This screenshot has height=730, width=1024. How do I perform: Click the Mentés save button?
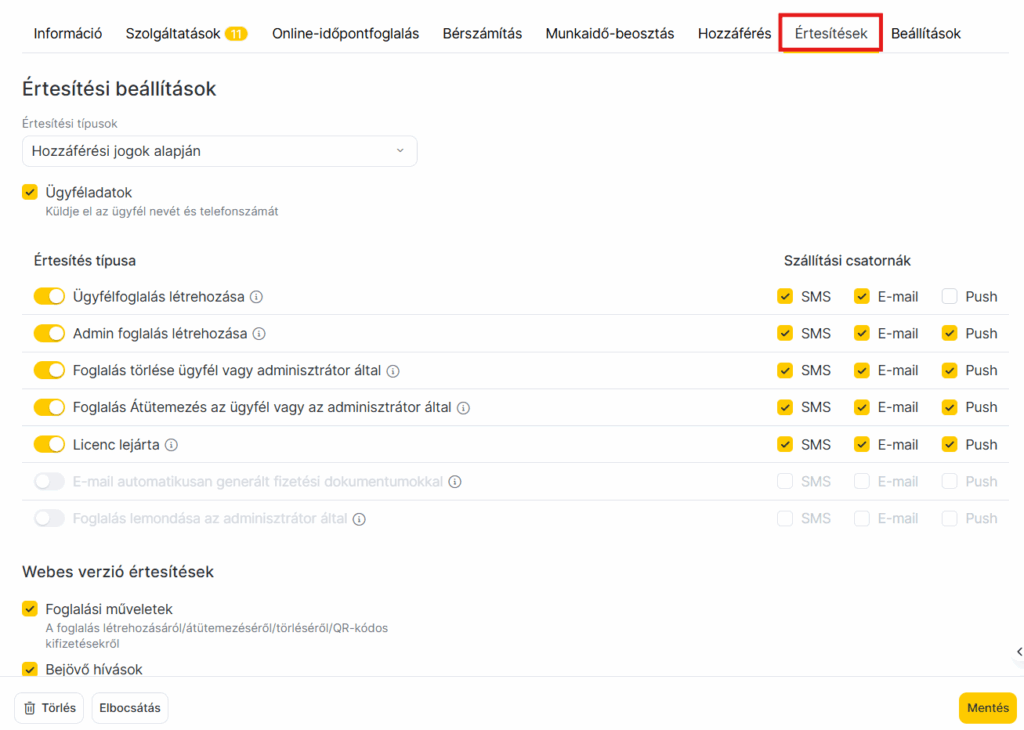click(x=987, y=708)
